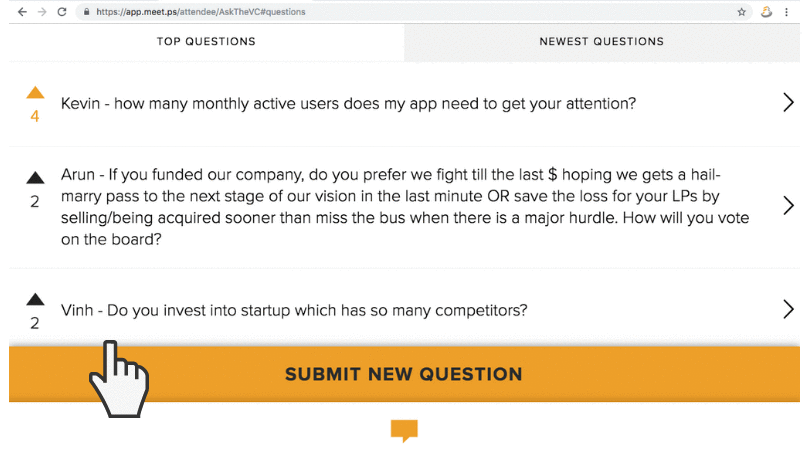Open Kevin's question text
Viewport: 810px width, 450px height.
coord(349,104)
